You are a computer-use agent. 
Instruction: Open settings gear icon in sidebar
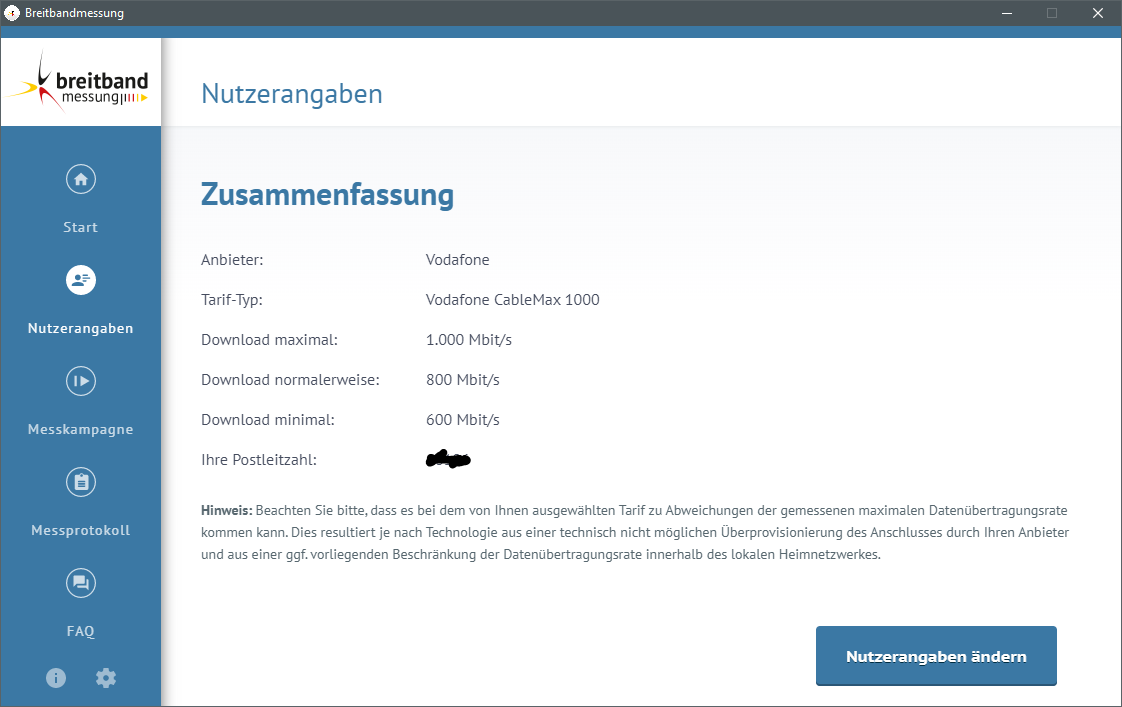106,678
